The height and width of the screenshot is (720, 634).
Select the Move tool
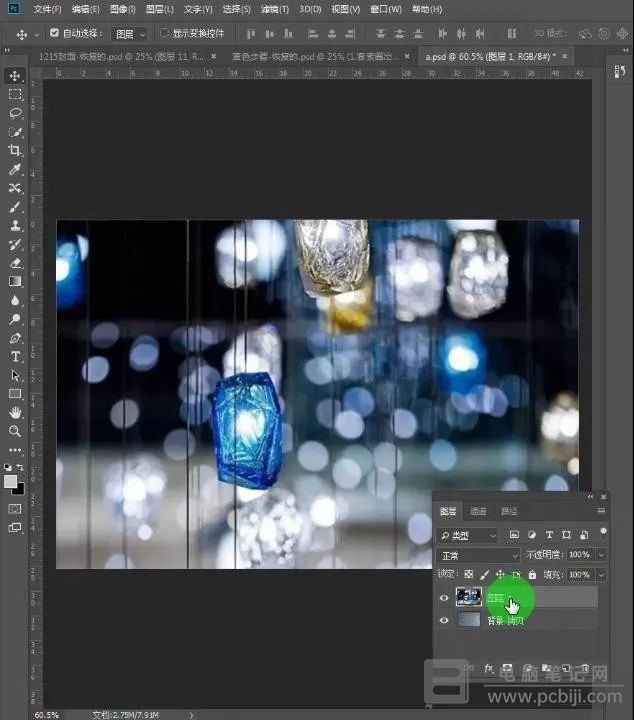point(15,75)
